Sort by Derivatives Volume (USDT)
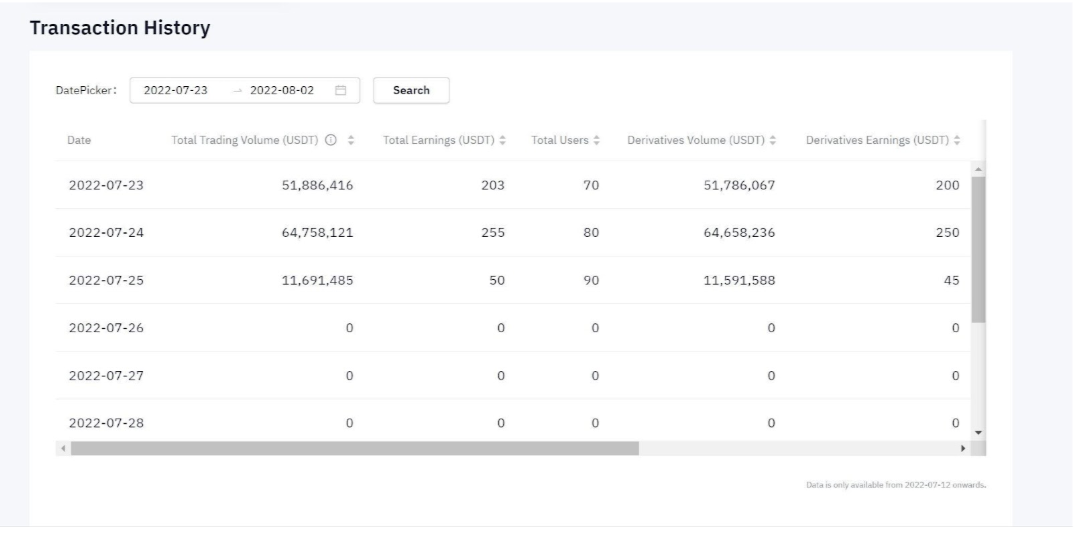Screen dimensions: 1081x536 [x=773, y=140]
